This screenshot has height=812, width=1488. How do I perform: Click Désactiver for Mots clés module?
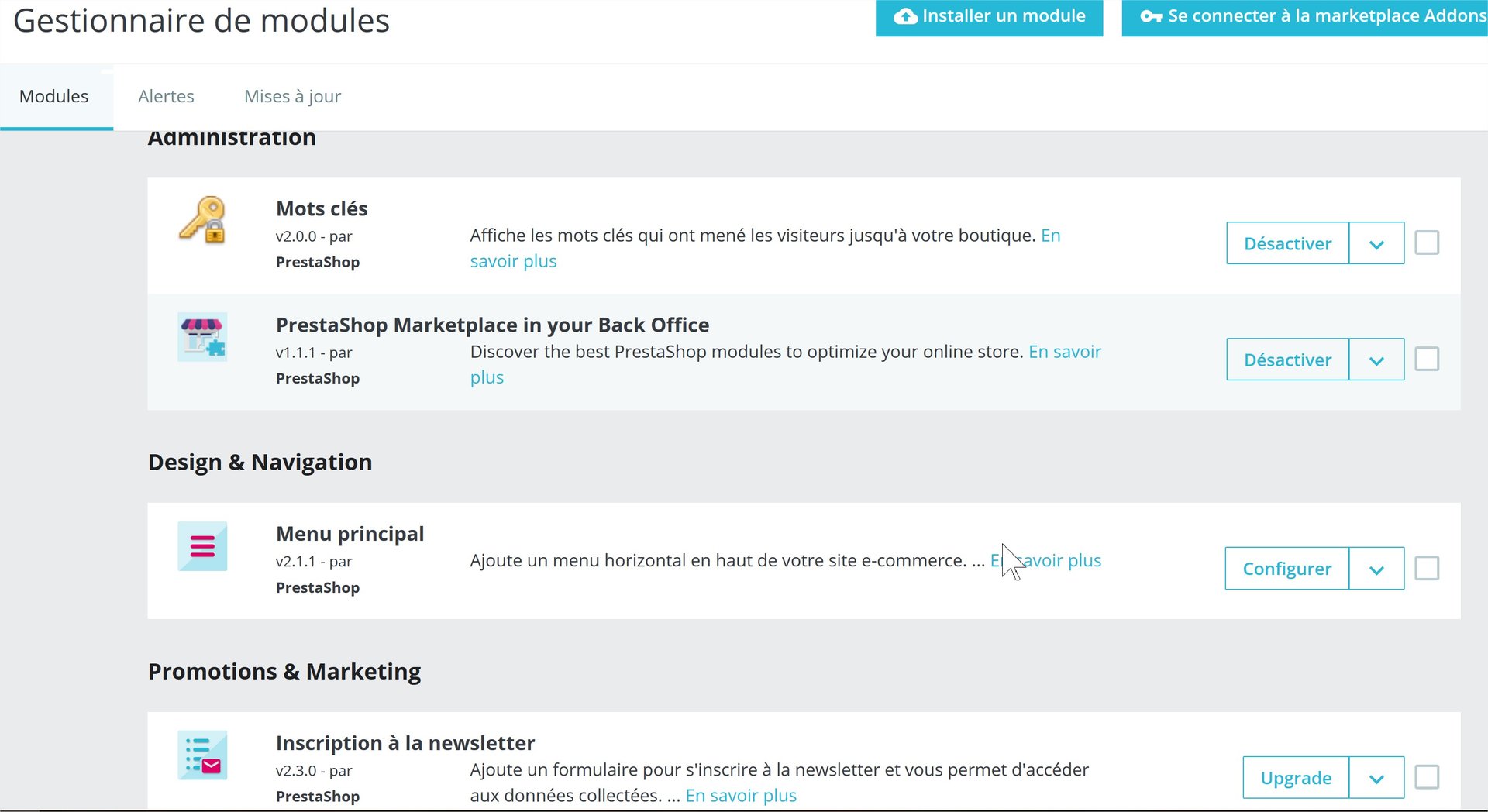(x=1287, y=243)
